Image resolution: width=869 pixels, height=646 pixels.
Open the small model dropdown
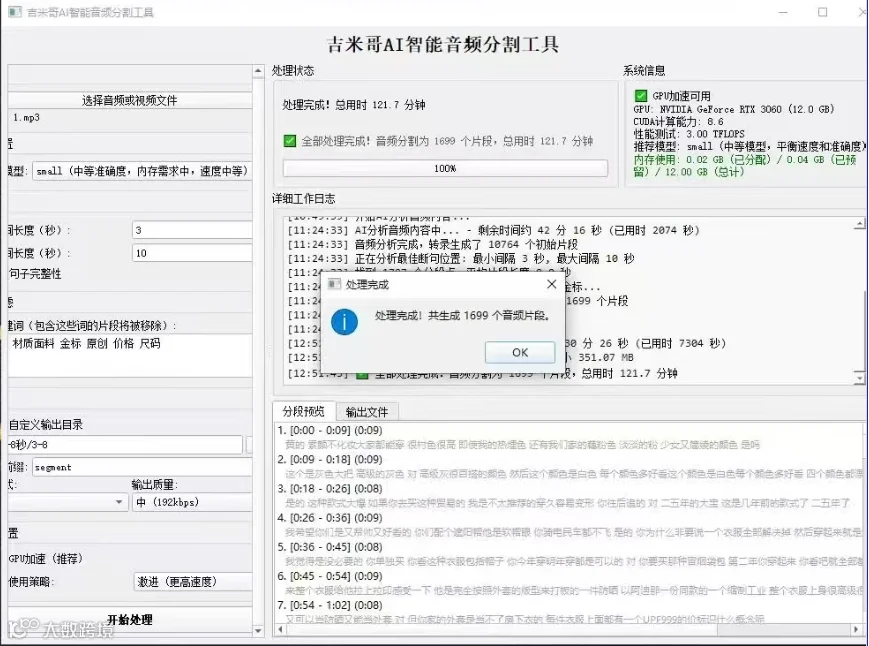click(142, 171)
